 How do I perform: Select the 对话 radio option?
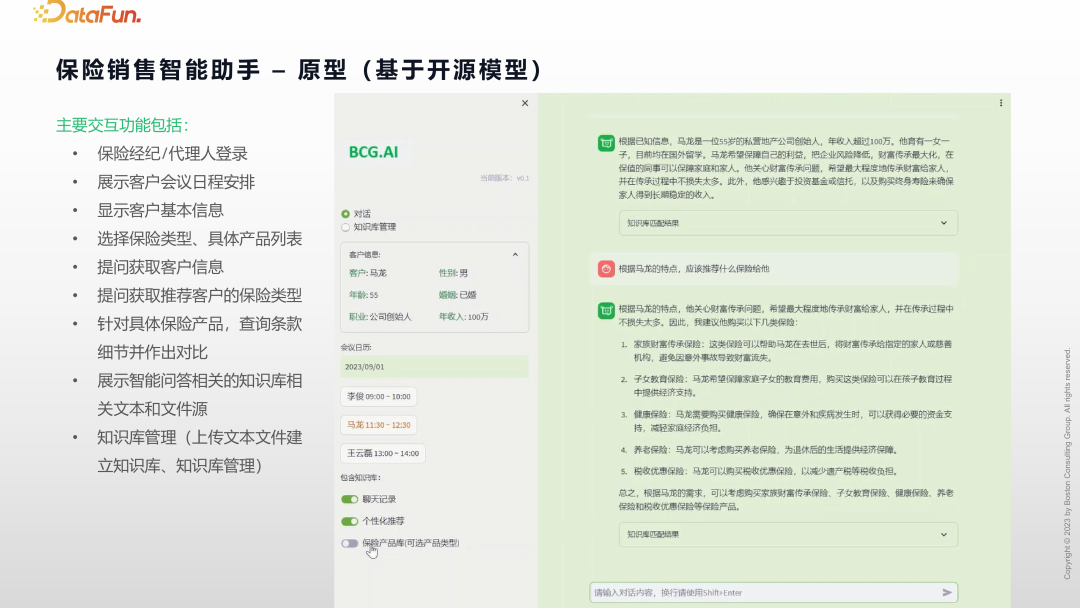click(x=345, y=211)
